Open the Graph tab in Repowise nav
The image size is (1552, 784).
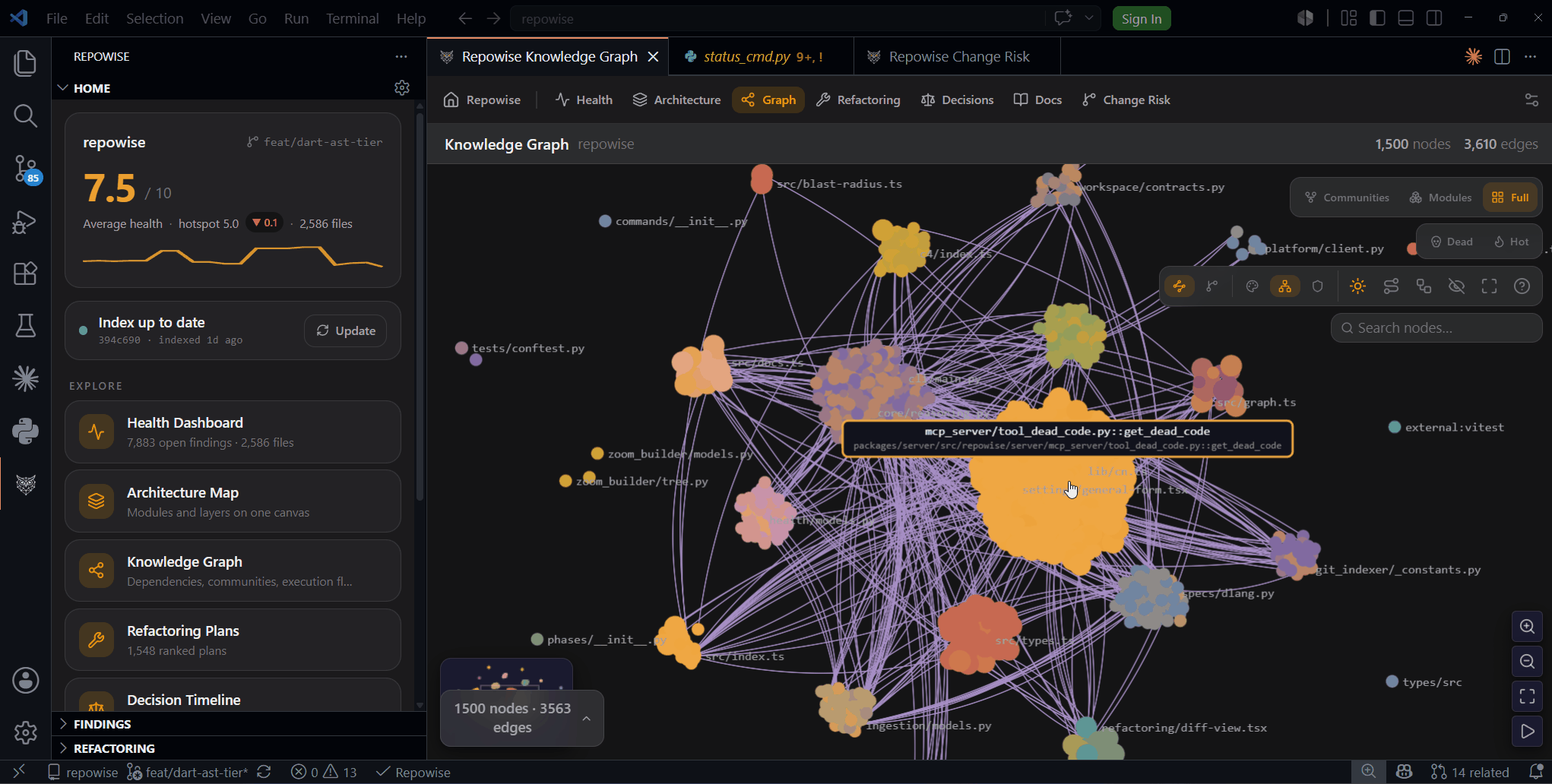point(768,100)
